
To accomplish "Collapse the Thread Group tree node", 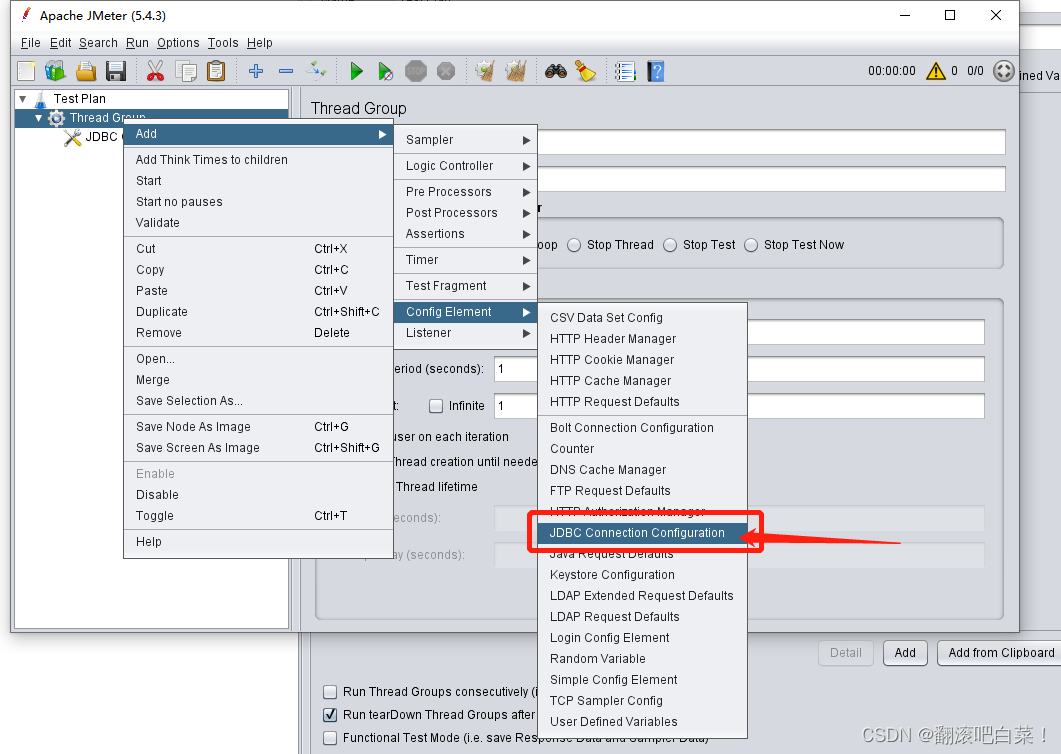I will pos(39,118).
